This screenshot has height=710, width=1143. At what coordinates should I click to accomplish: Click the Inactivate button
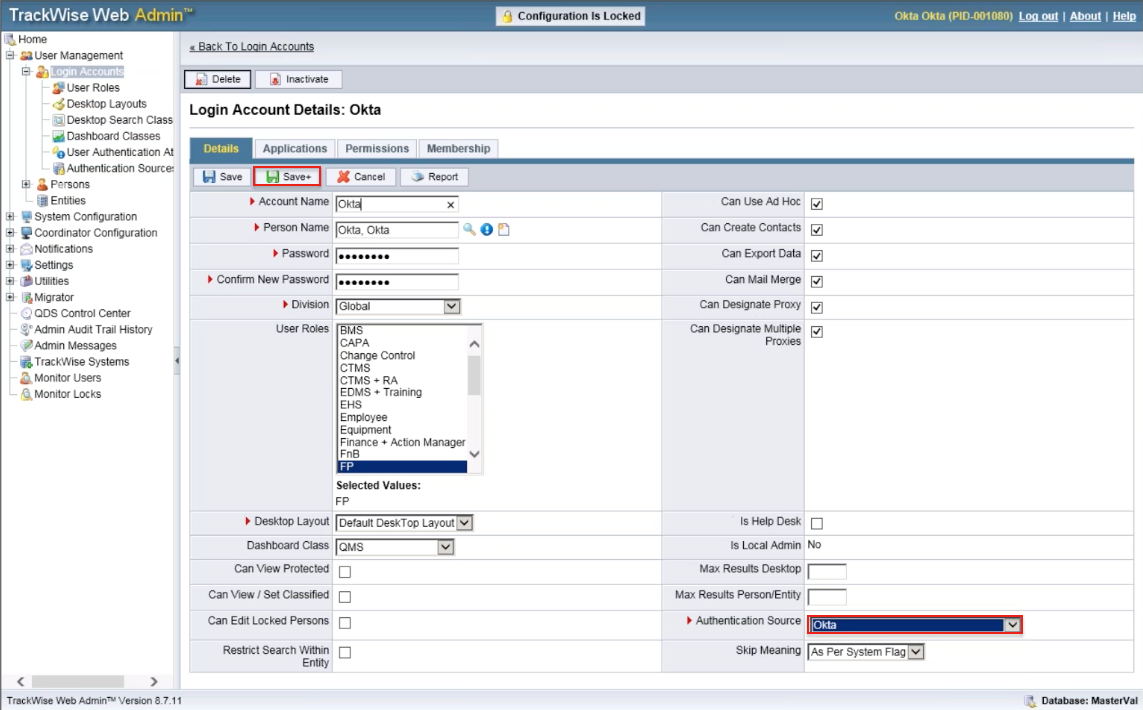(298, 79)
